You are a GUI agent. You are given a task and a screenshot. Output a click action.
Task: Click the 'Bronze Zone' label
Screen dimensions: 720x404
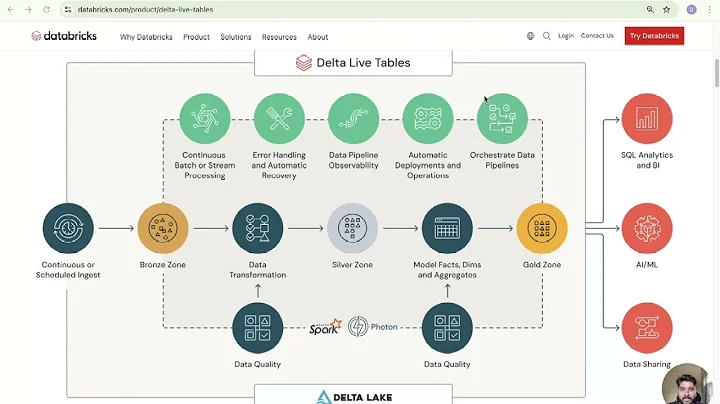click(163, 265)
